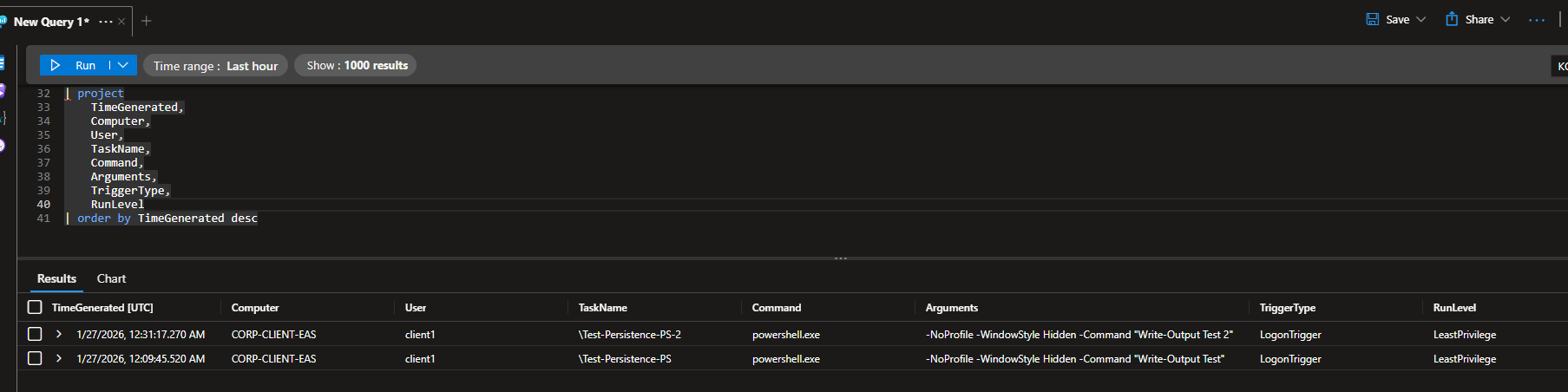This screenshot has height=392, width=1568.
Task: Click the resize dots handle above results pane
Action: pos(840,258)
